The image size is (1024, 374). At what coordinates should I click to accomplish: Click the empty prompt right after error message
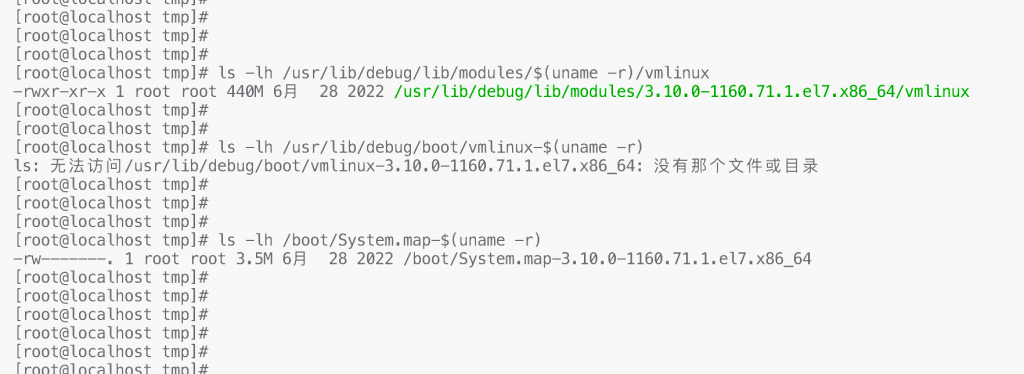pos(111,185)
